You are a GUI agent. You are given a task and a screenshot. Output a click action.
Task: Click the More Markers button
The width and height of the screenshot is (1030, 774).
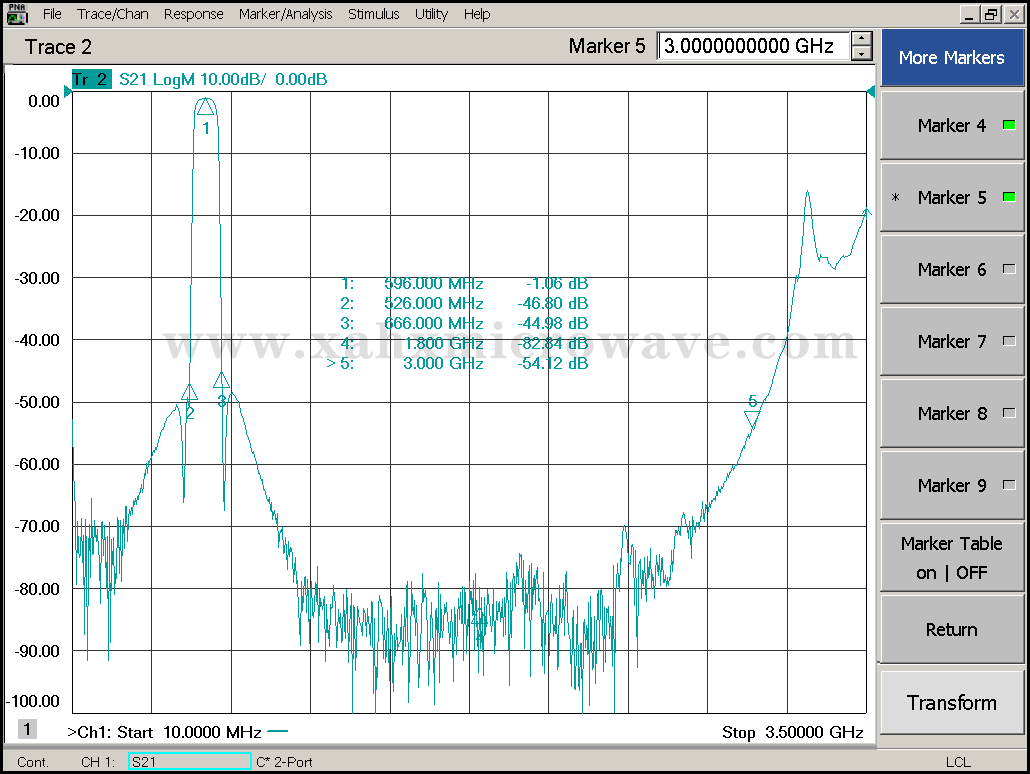point(951,58)
